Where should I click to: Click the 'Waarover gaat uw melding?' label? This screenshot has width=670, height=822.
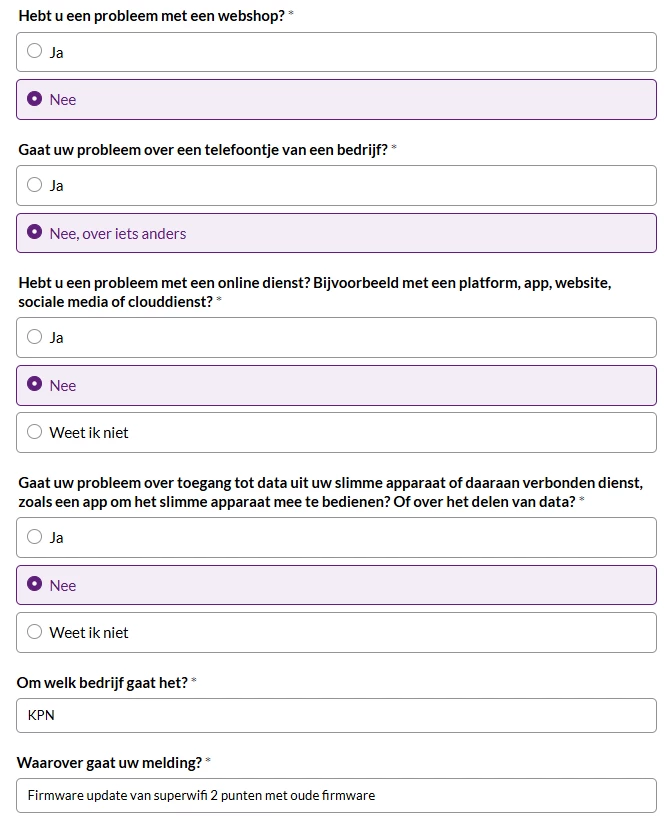point(109,763)
